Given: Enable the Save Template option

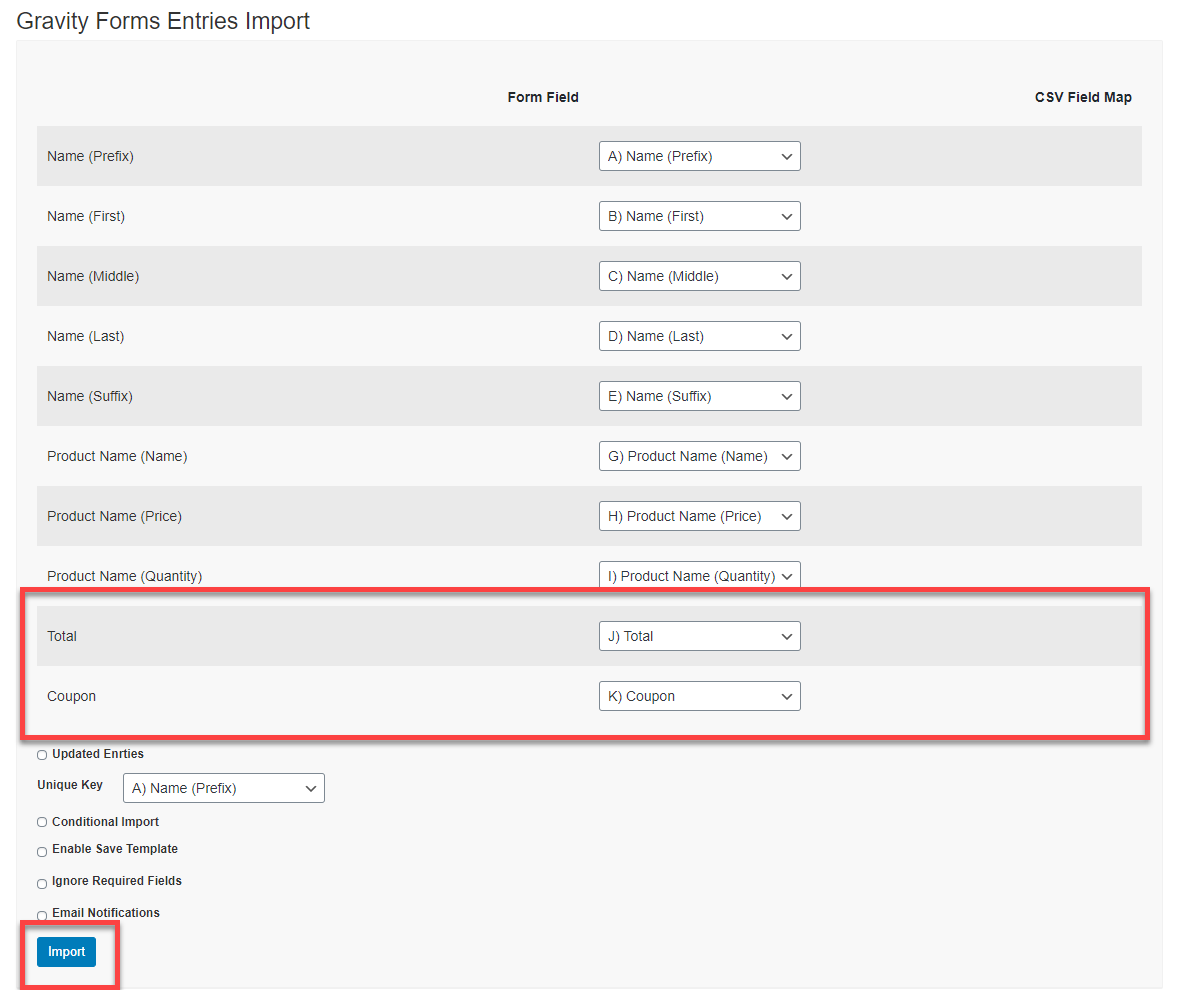Looking at the screenshot, I should (x=41, y=851).
